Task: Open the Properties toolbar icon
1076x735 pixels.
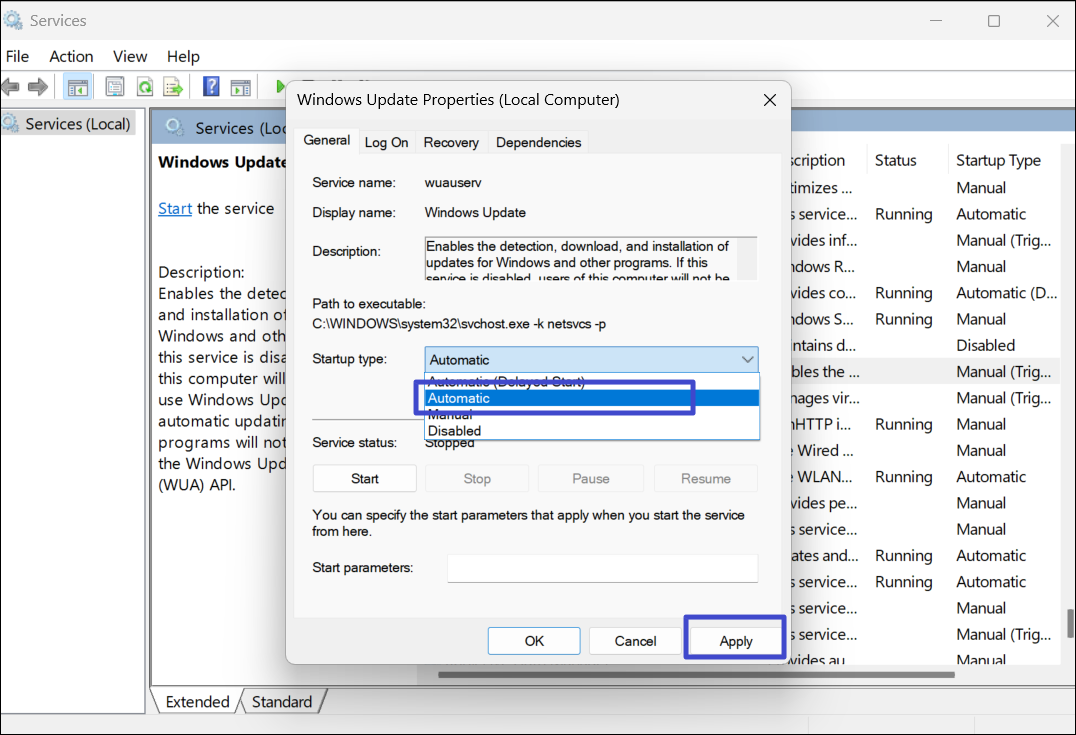Action: tap(115, 87)
